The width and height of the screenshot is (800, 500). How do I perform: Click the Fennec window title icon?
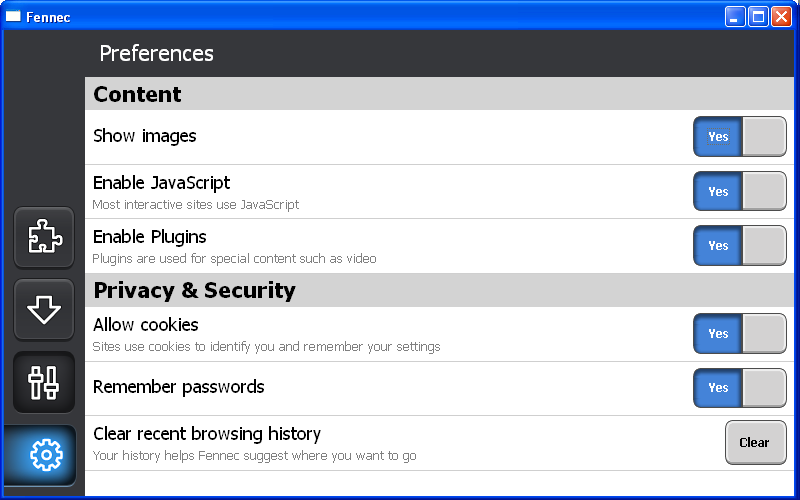[13, 17]
